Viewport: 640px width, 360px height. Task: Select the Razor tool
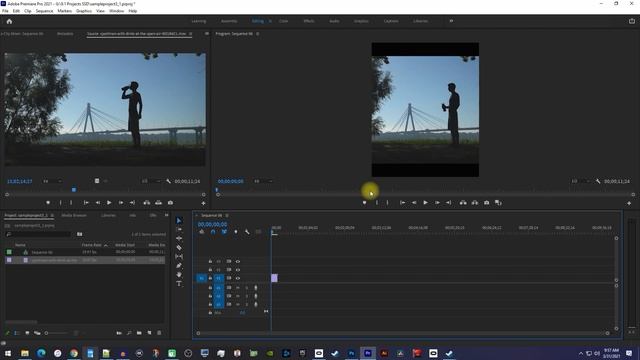pos(179,247)
